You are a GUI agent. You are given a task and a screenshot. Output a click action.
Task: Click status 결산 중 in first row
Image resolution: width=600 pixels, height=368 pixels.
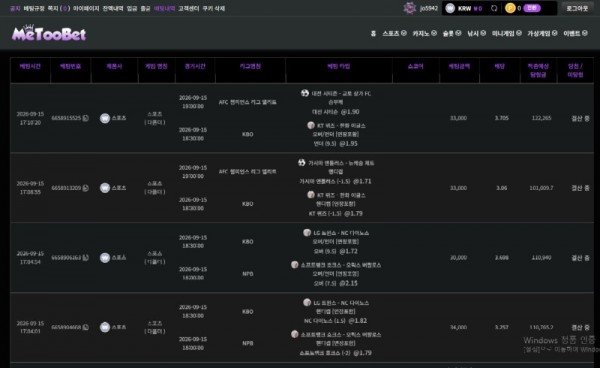click(x=580, y=118)
